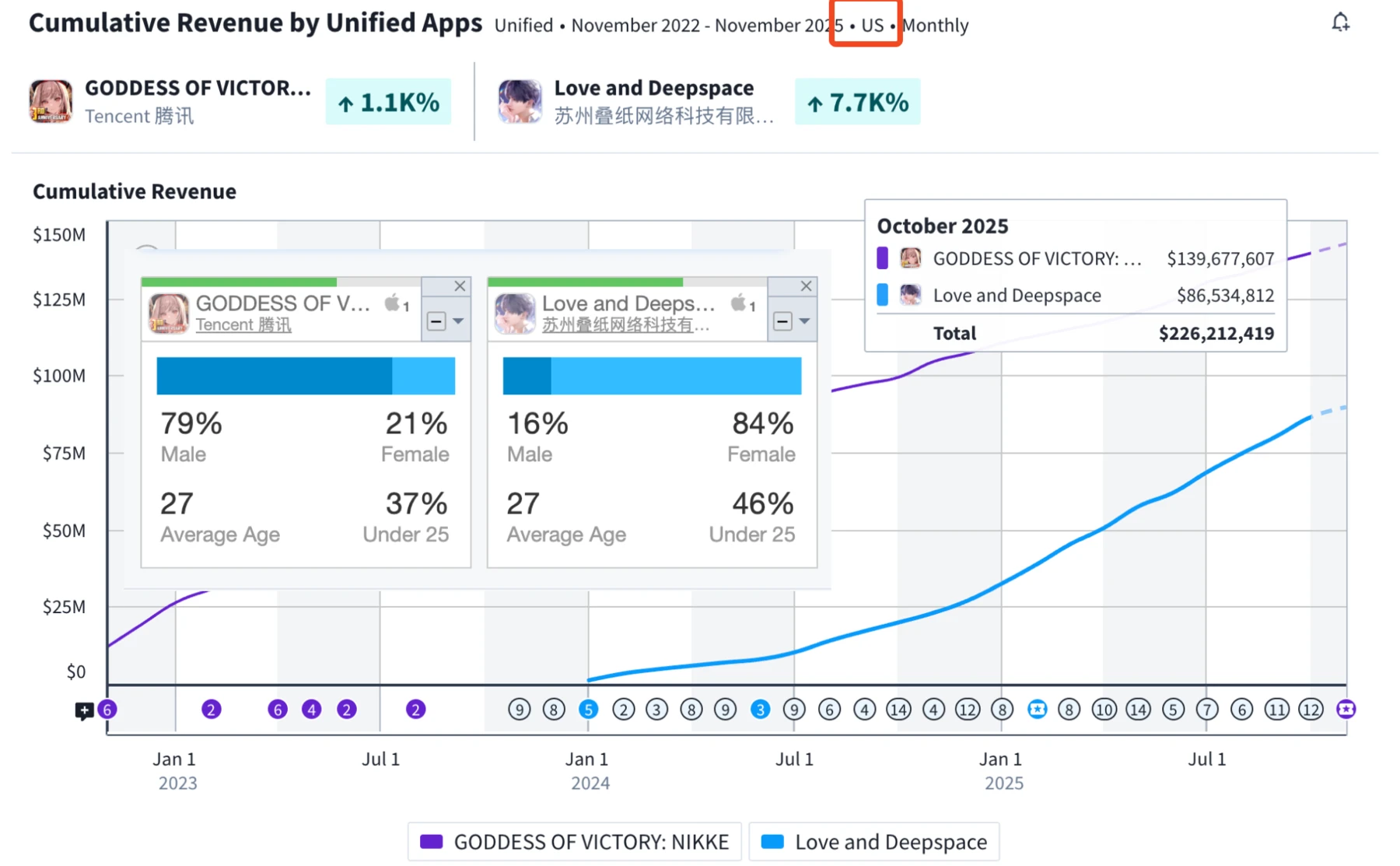This screenshot has height=866, width=1400.
Task: Select timeline marker numbered 10
Action: [1104, 709]
